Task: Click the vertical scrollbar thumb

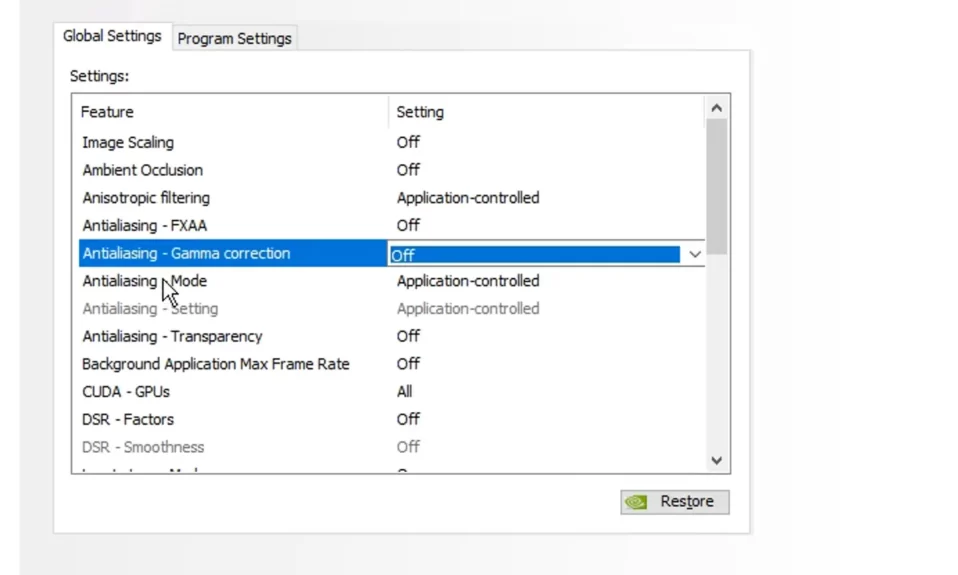Action: coord(717,186)
